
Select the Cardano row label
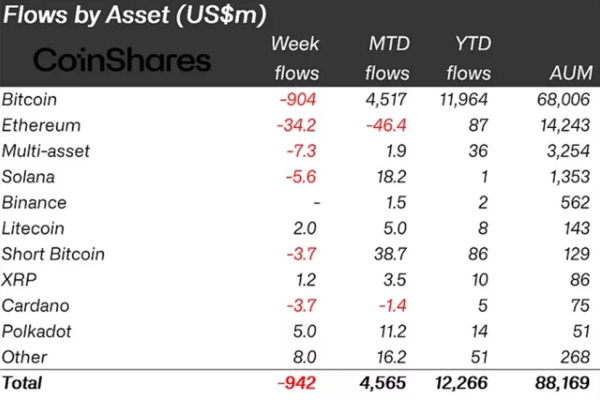point(36,305)
